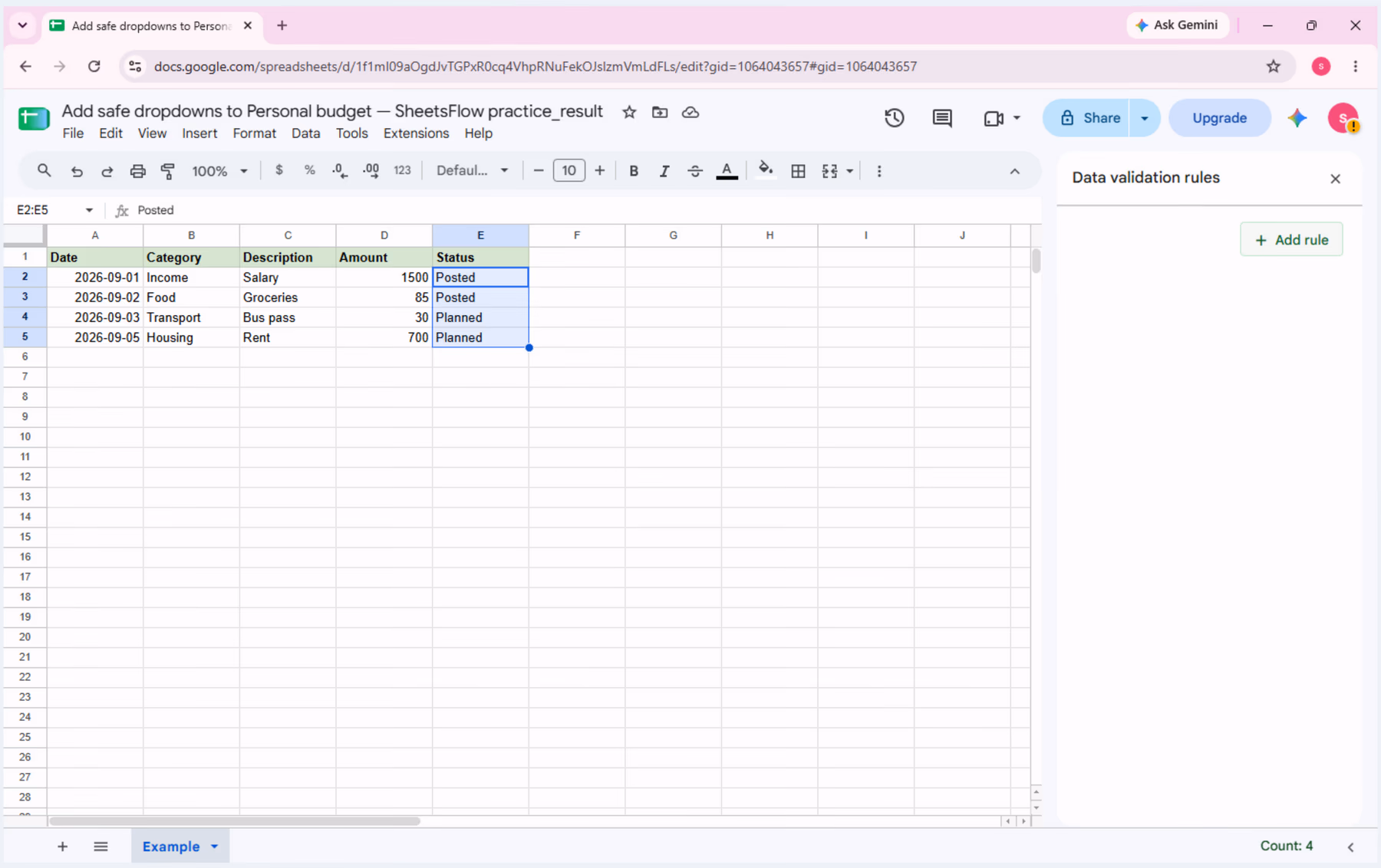
Task: Click the search menus magnifier icon
Action: point(44,170)
